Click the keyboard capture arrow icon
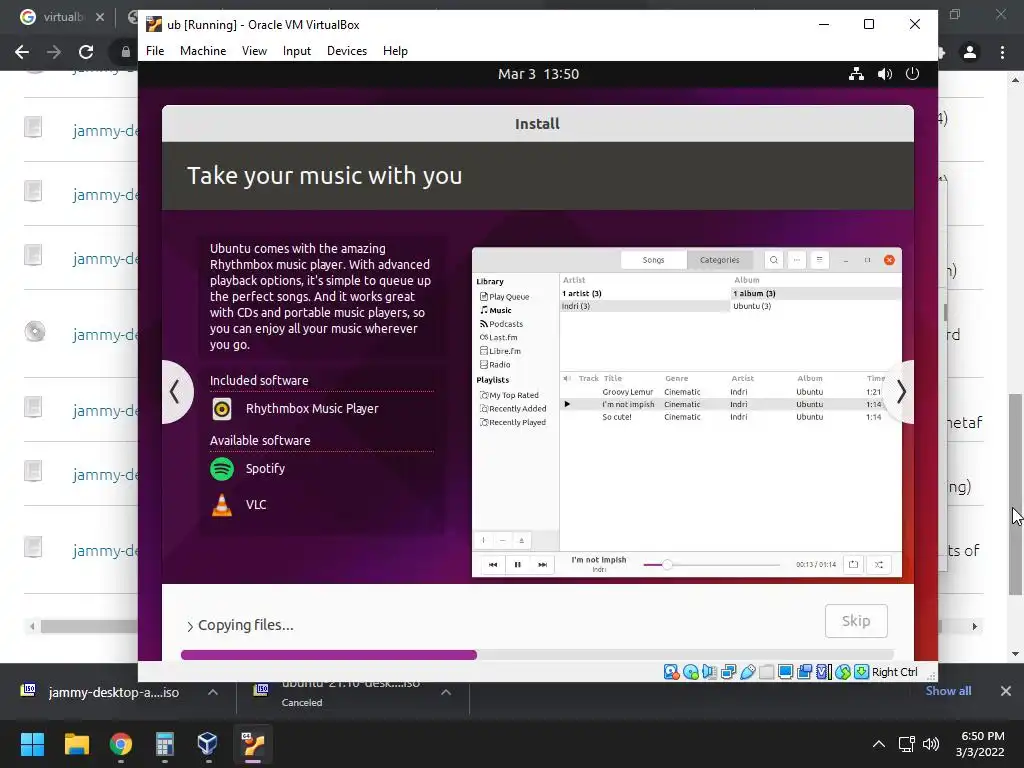 click(x=861, y=672)
